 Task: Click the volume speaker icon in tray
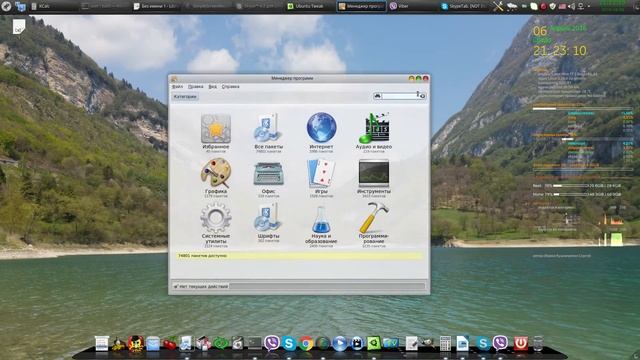571,6
